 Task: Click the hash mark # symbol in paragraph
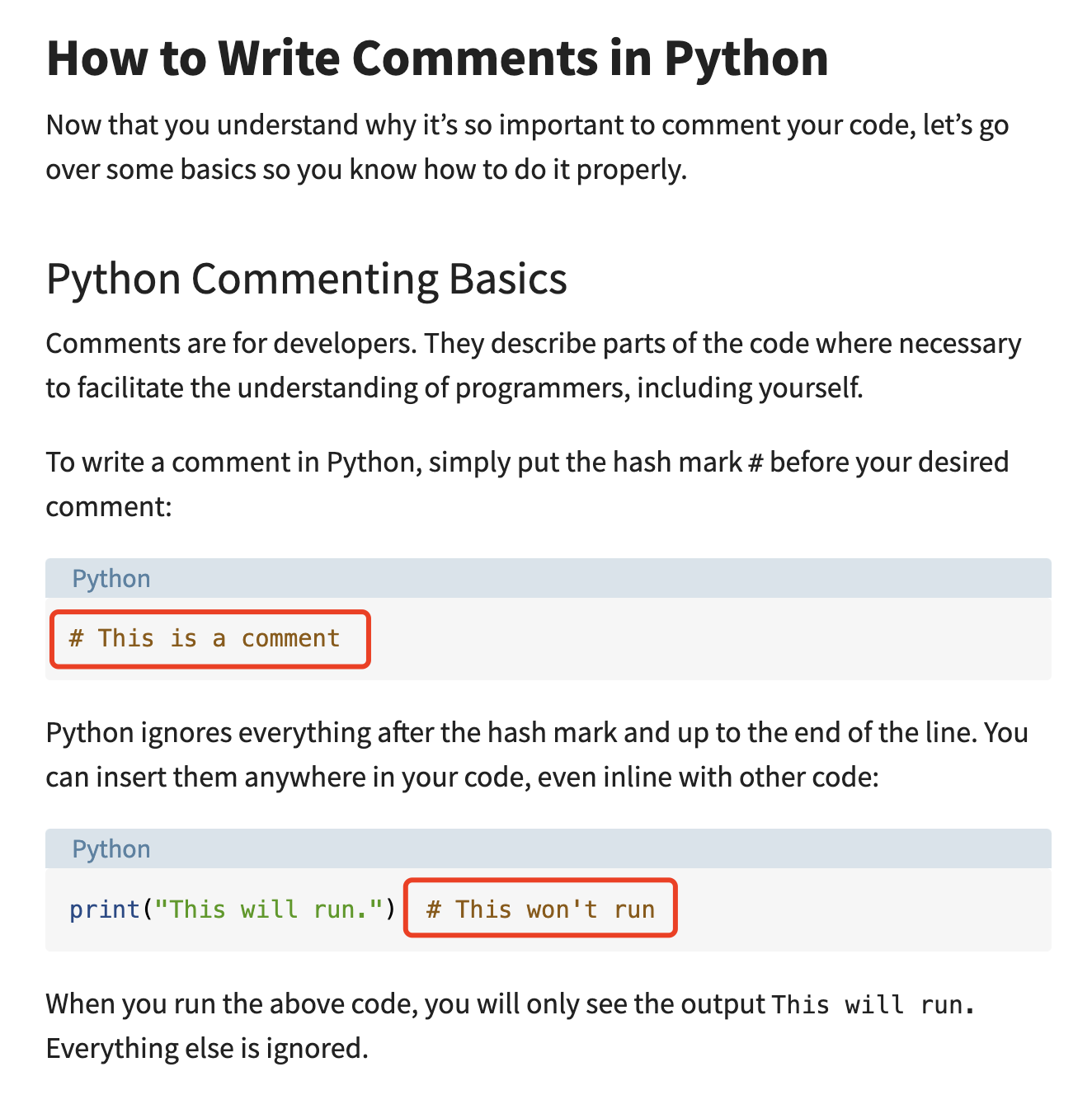754,463
